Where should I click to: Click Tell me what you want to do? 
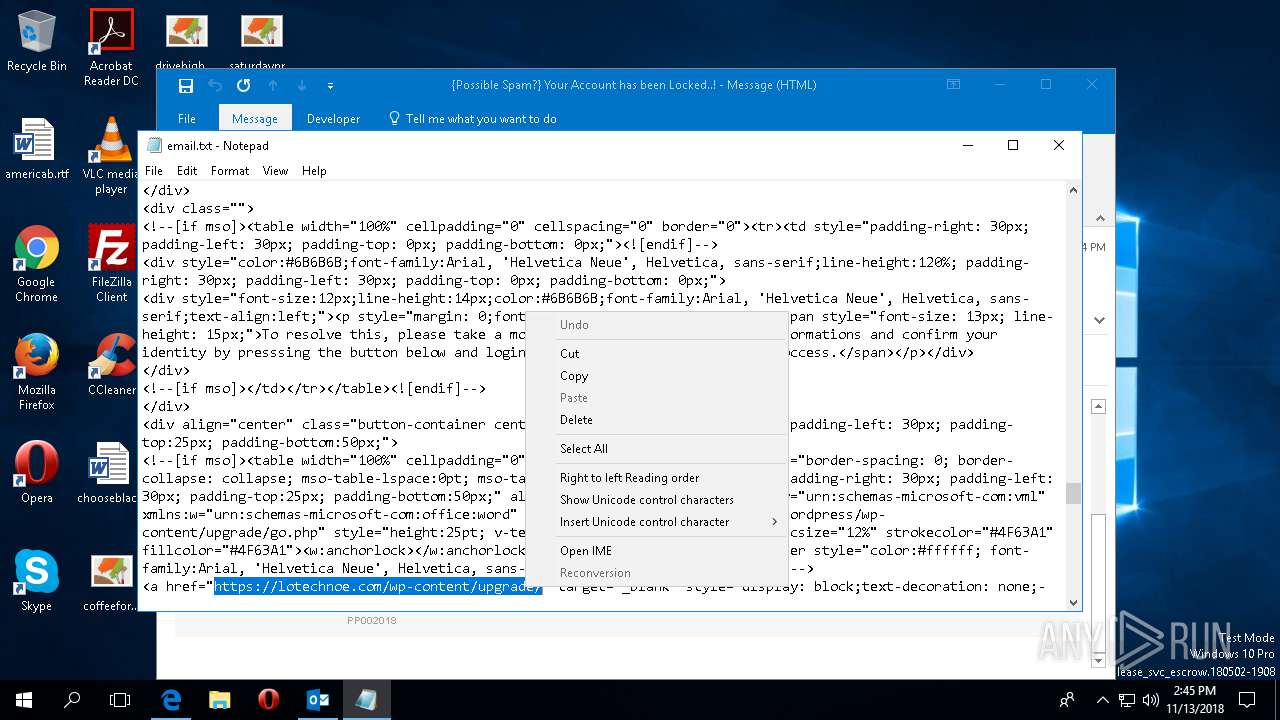tap(471, 118)
